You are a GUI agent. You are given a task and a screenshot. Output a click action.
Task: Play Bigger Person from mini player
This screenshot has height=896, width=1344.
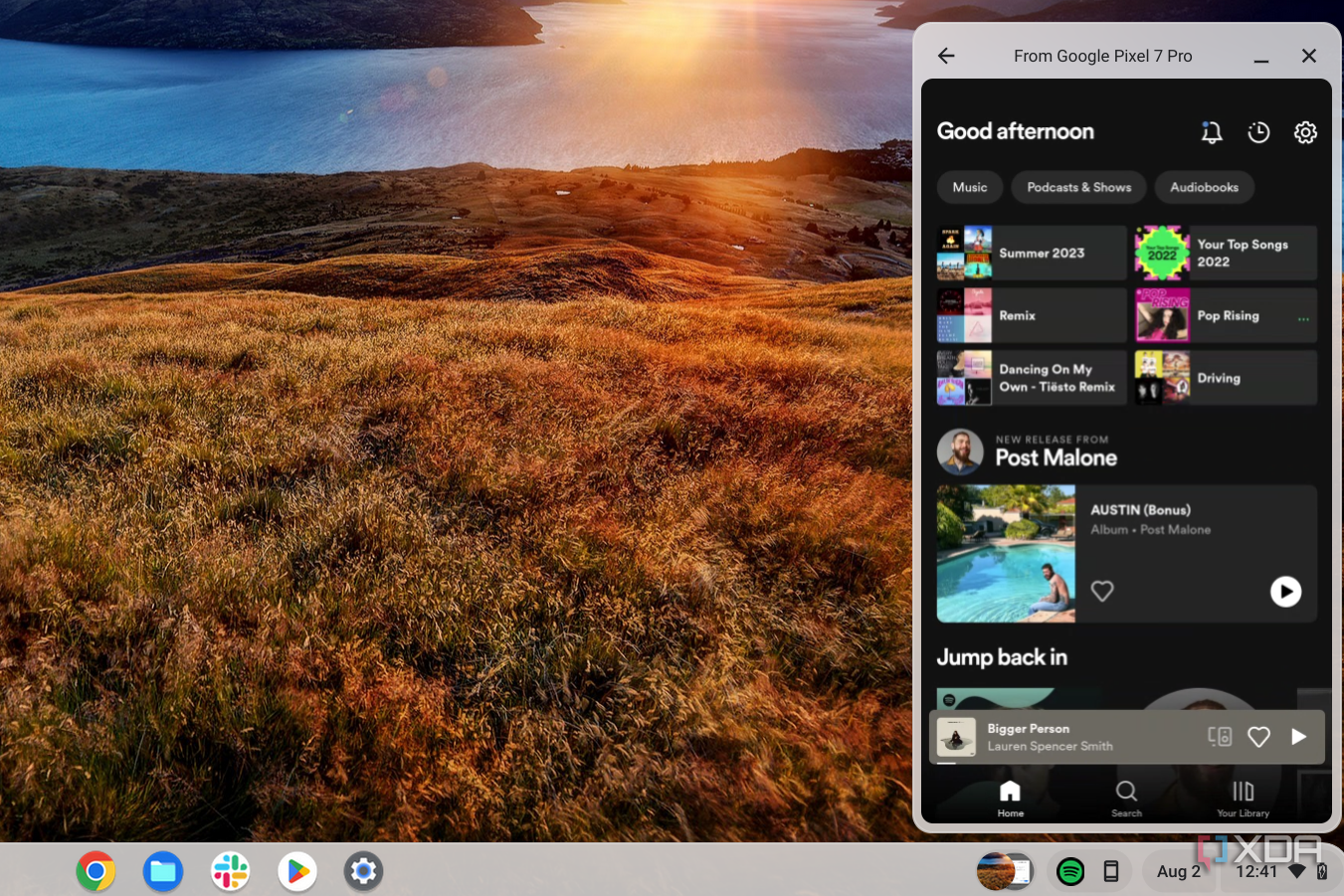coord(1298,737)
